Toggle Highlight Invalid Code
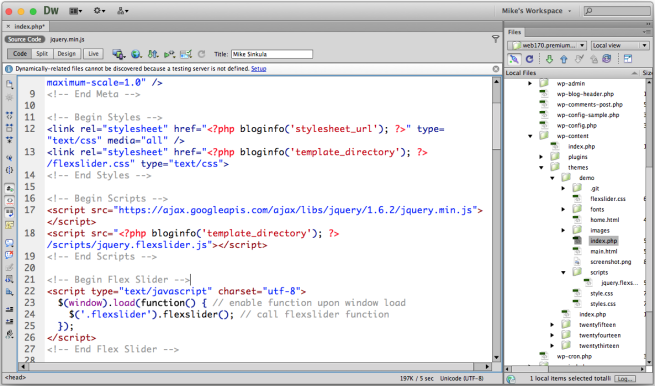655x386 pixels. point(9,201)
